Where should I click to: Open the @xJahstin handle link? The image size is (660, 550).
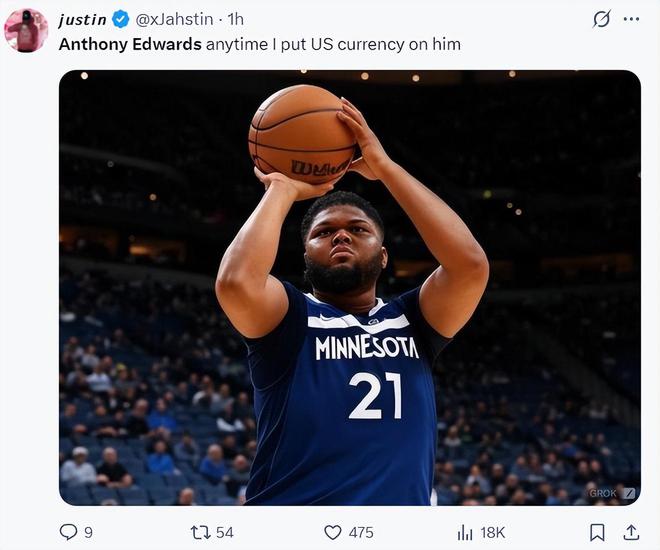[x=174, y=19]
